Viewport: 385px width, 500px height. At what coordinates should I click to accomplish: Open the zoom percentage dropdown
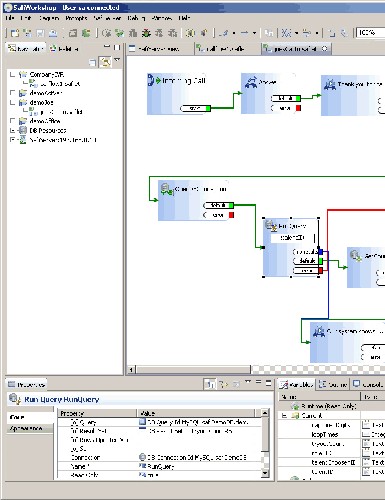370,32
